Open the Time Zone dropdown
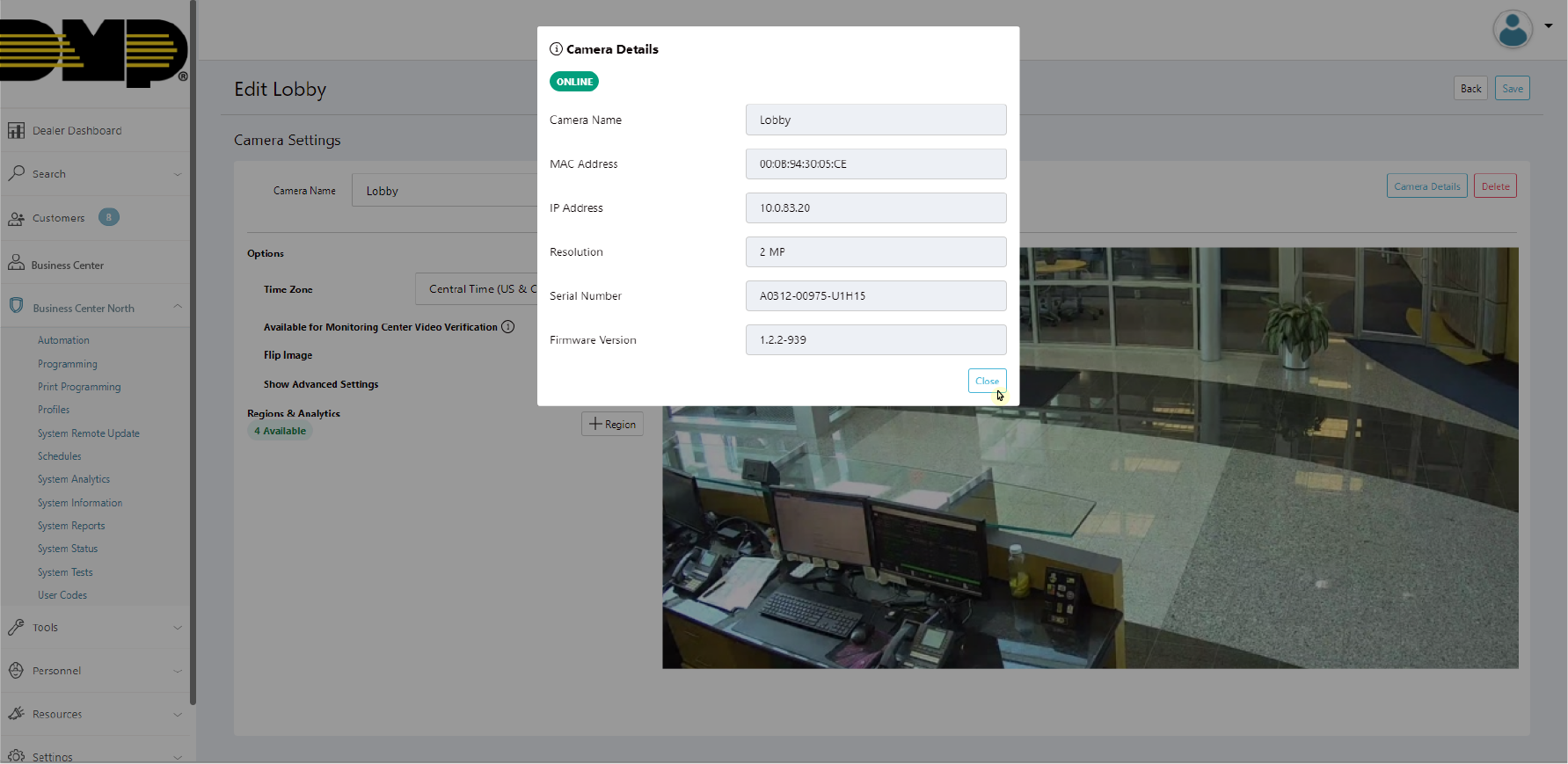This screenshot has width=1568, height=764. [477, 289]
